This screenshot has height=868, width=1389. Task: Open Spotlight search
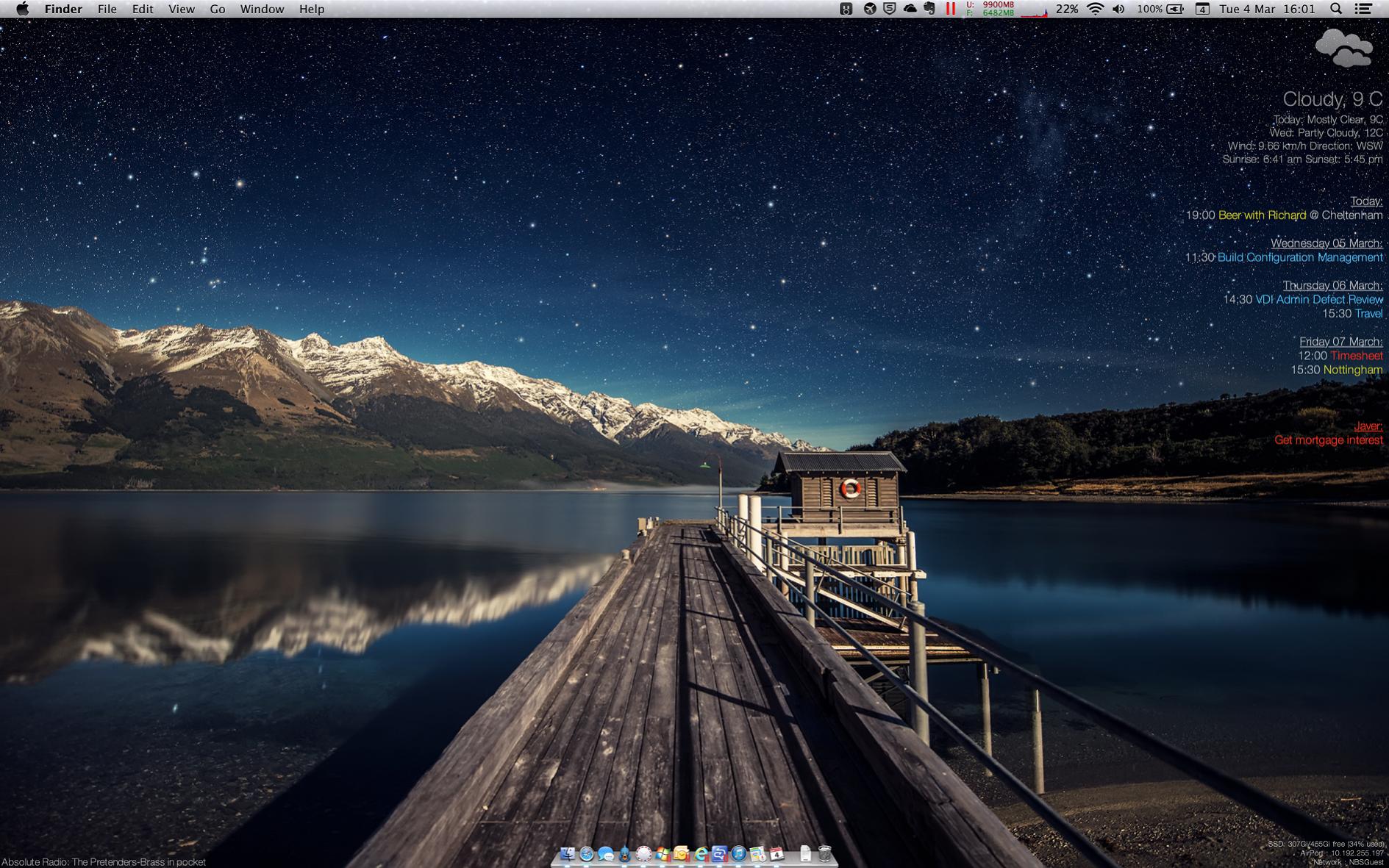(1336, 9)
